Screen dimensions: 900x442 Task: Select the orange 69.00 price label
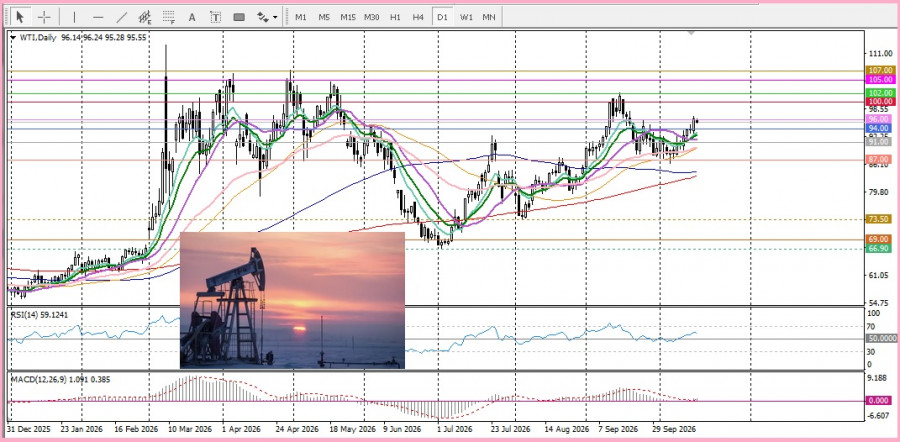point(880,239)
